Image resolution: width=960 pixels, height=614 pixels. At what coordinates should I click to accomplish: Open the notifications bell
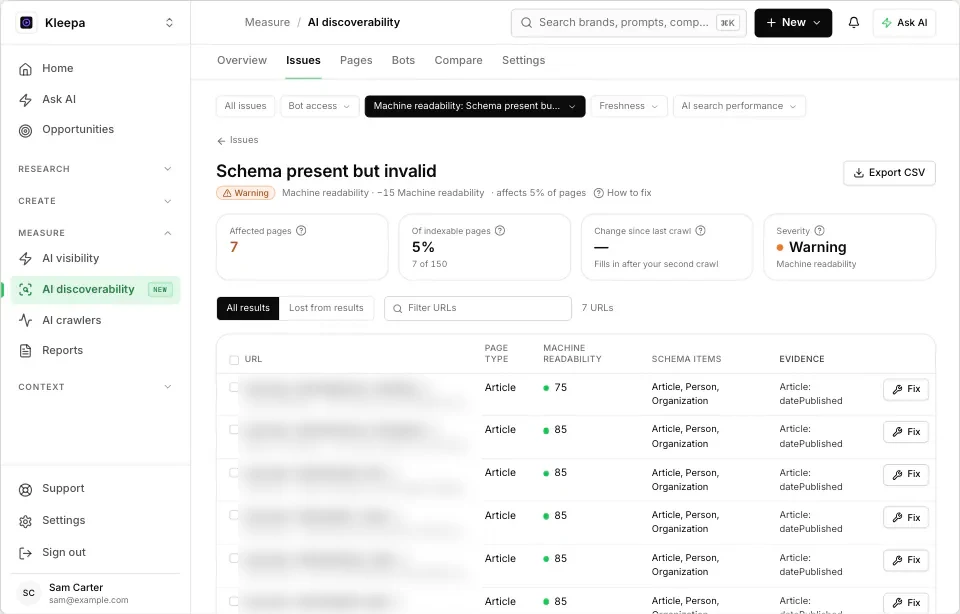coord(853,23)
